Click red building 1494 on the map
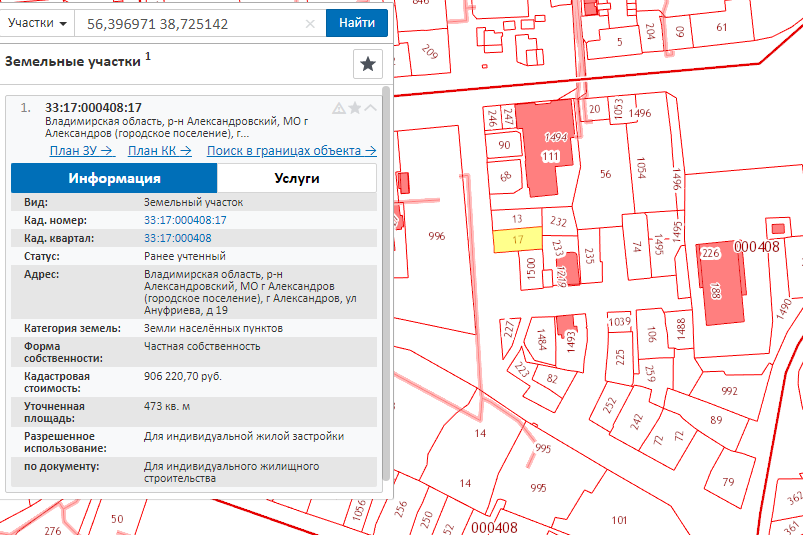 click(x=553, y=140)
